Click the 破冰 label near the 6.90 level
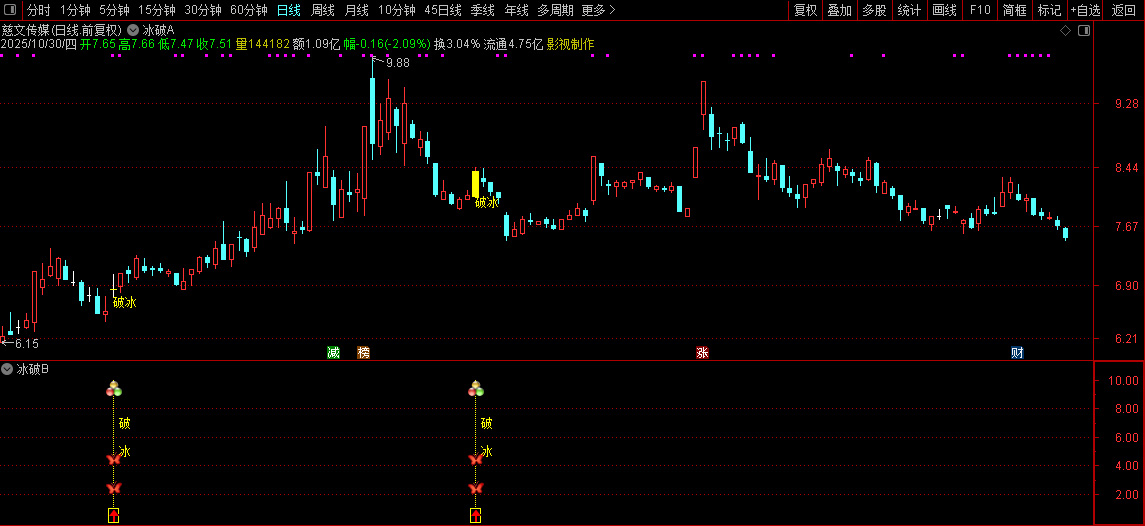The width and height of the screenshot is (1145, 526). [x=125, y=302]
